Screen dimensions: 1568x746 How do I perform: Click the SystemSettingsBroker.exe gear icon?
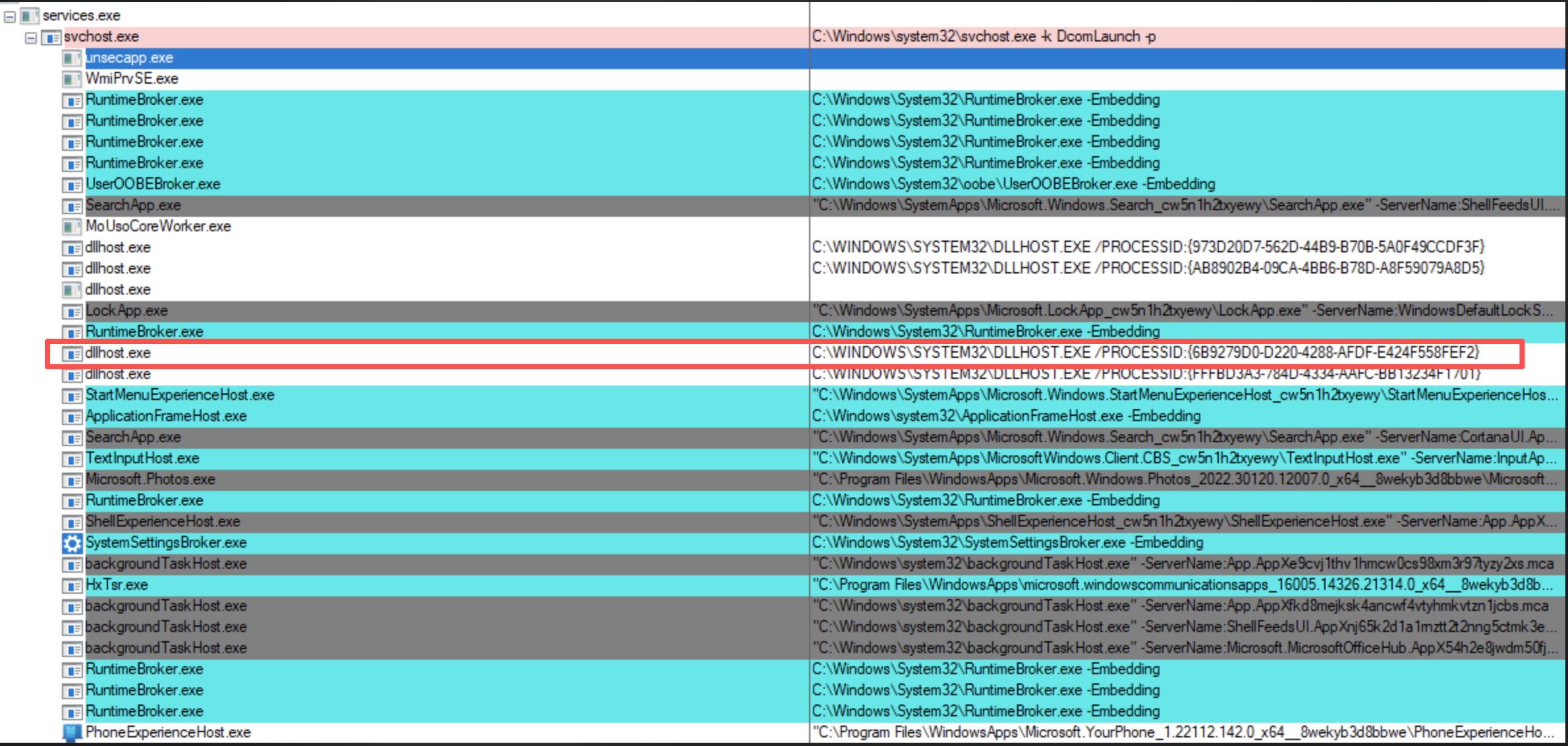[x=72, y=543]
